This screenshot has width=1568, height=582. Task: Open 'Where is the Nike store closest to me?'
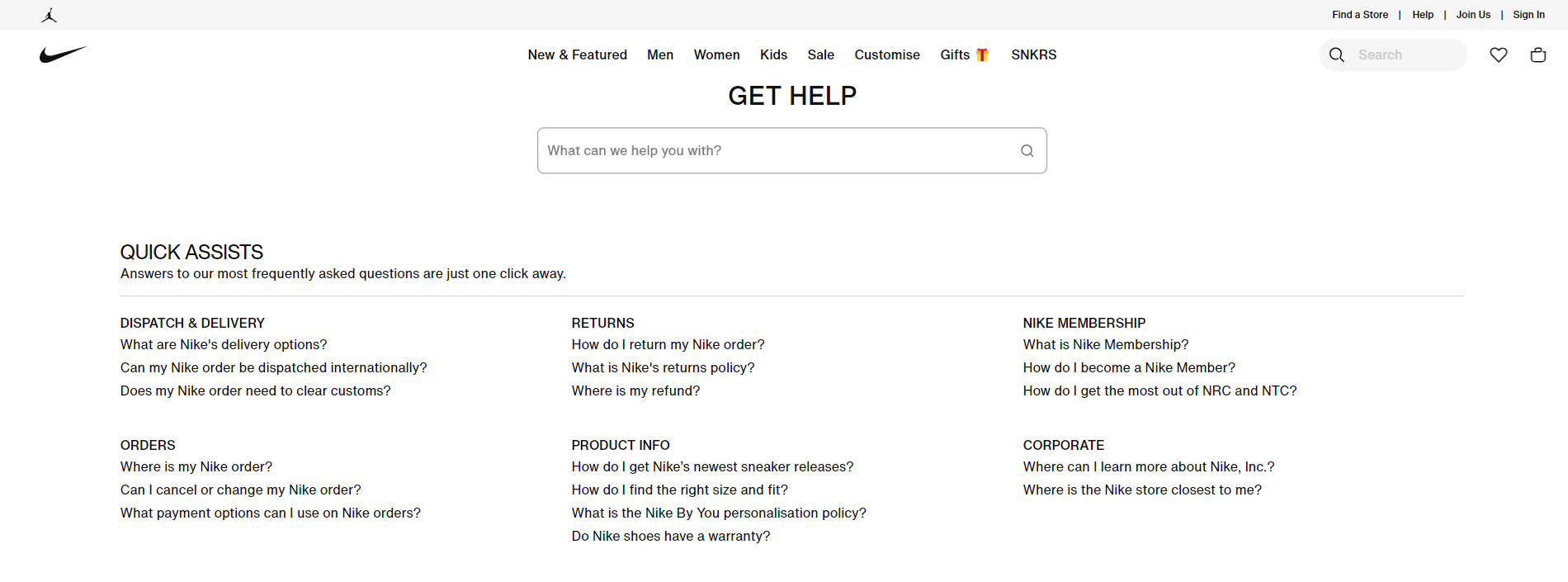(1143, 490)
